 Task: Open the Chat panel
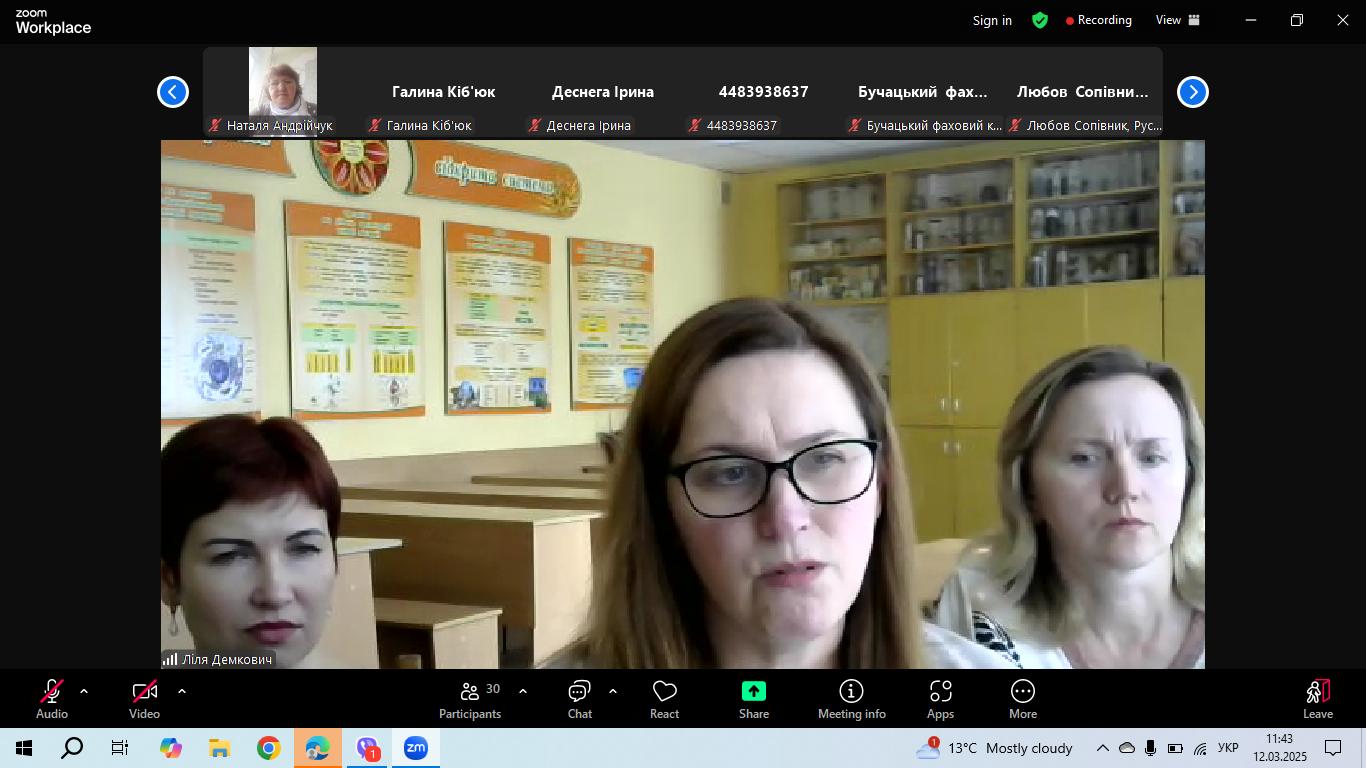580,700
